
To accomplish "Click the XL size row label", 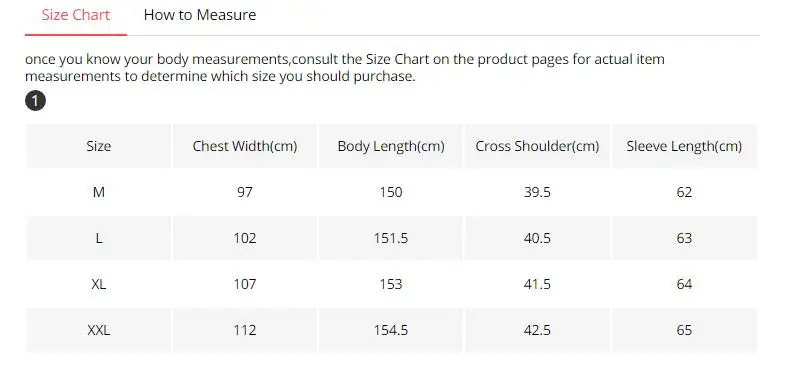I will point(99,284).
